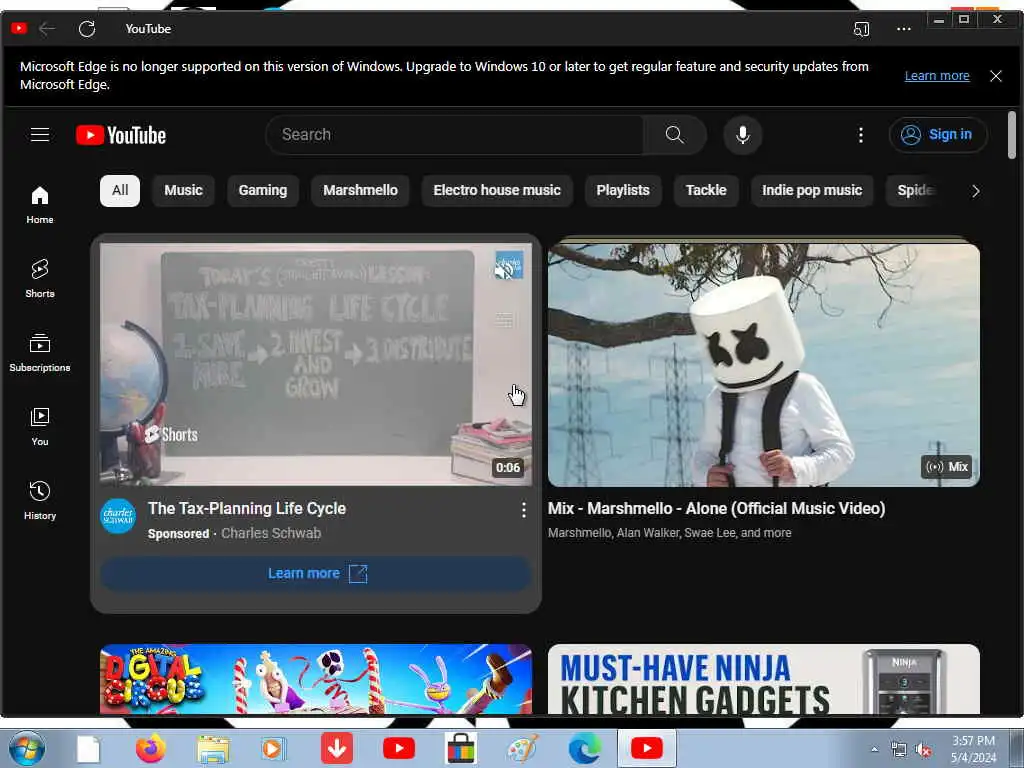Launch Microsoft Edge from taskbar
Image resolution: width=1024 pixels, height=768 pixels.
pos(584,748)
